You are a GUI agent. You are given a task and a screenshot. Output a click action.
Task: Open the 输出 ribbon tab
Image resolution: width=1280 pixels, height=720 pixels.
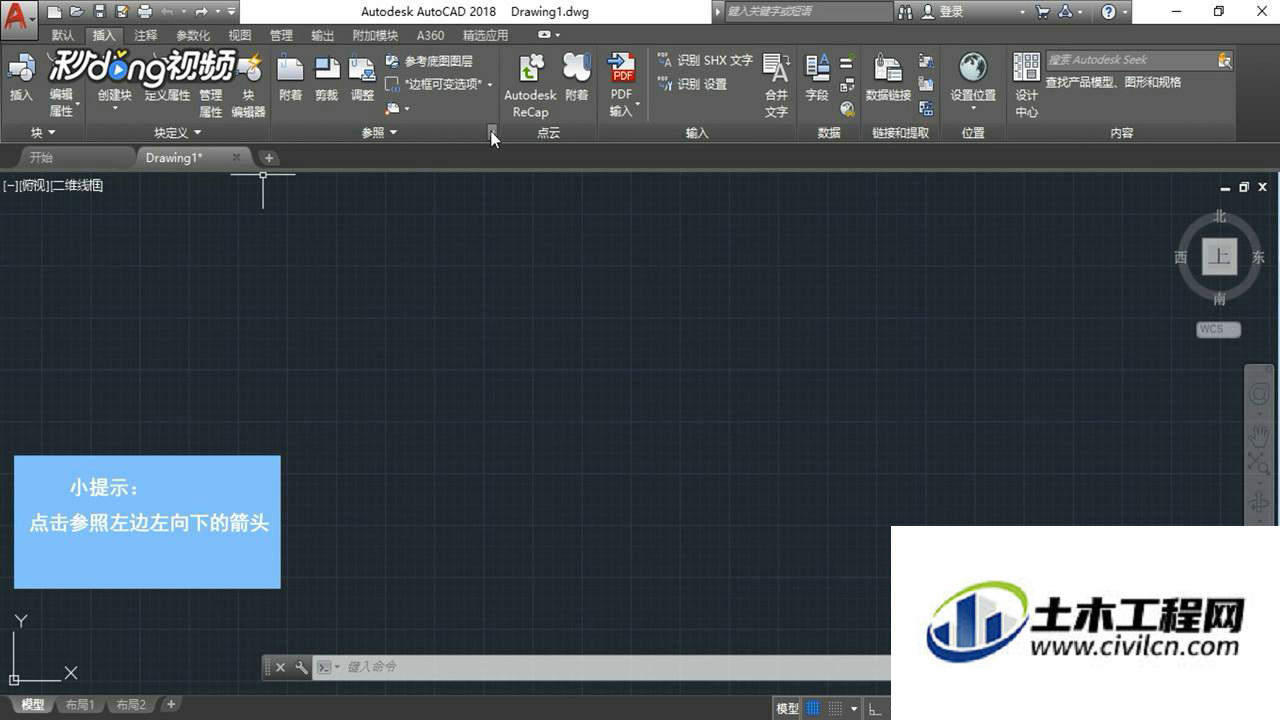pyautogui.click(x=322, y=35)
